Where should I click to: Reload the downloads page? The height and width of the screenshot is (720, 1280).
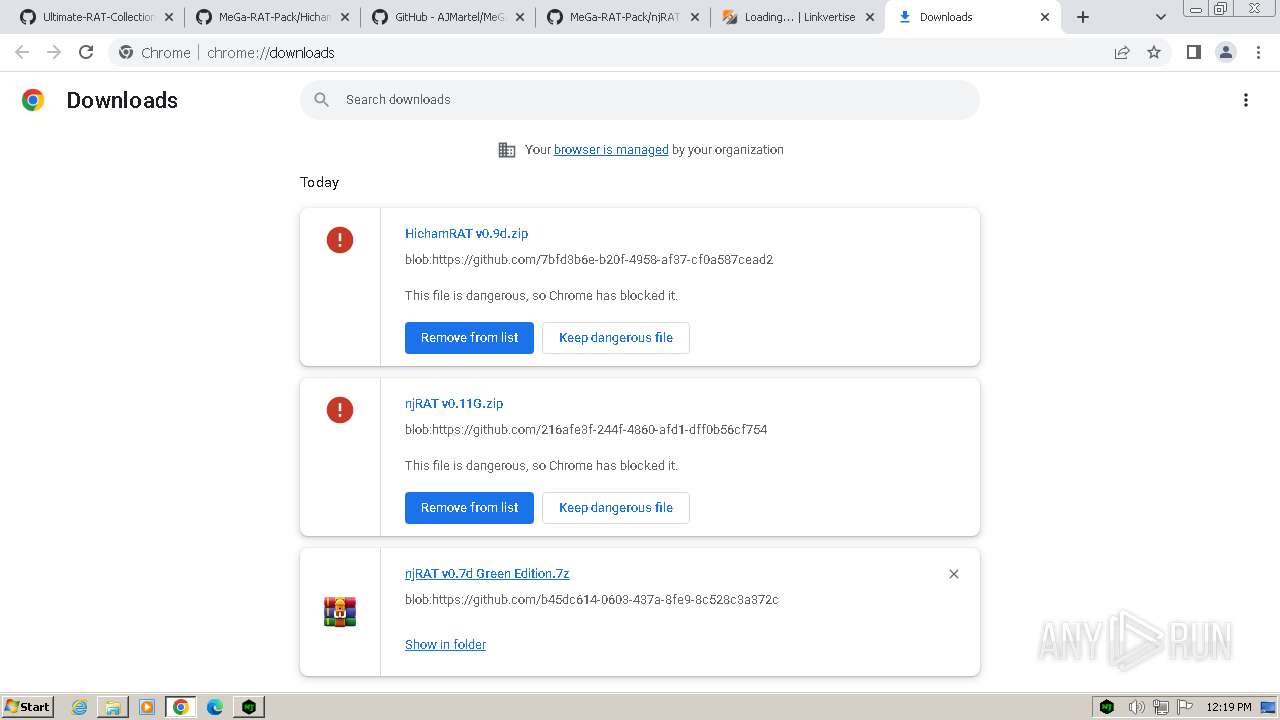pos(86,52)
